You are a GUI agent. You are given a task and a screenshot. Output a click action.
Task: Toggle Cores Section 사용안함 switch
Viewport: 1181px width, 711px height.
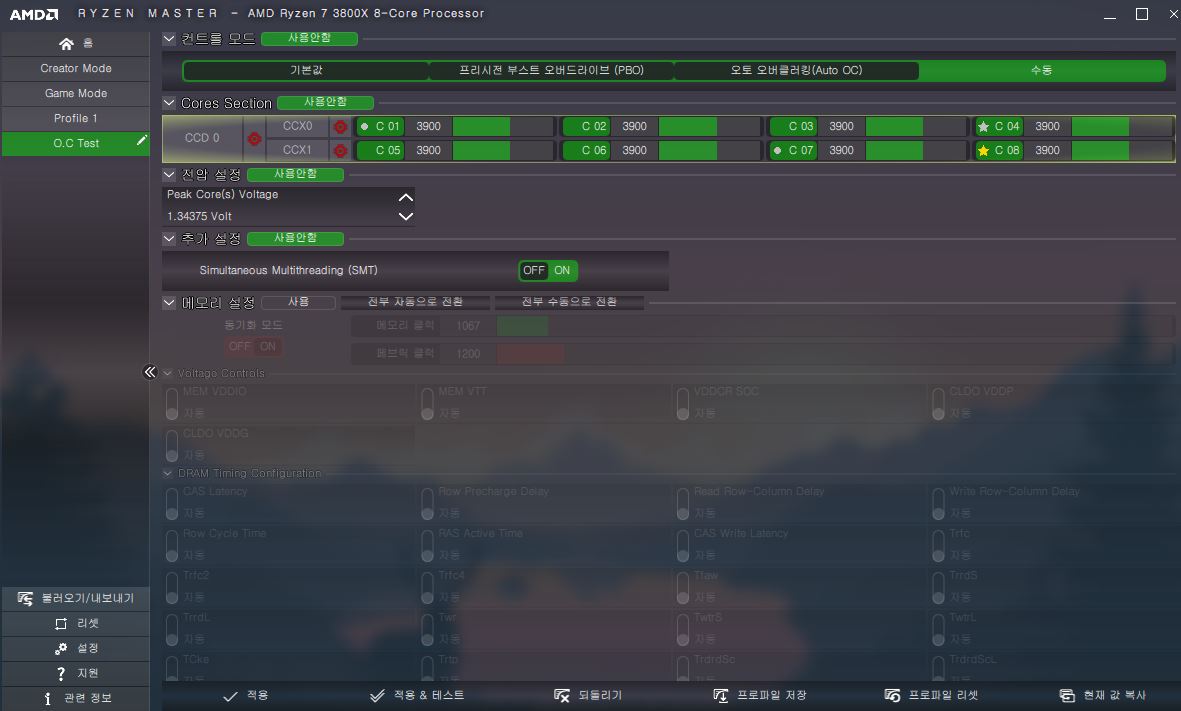coord(325,102)
